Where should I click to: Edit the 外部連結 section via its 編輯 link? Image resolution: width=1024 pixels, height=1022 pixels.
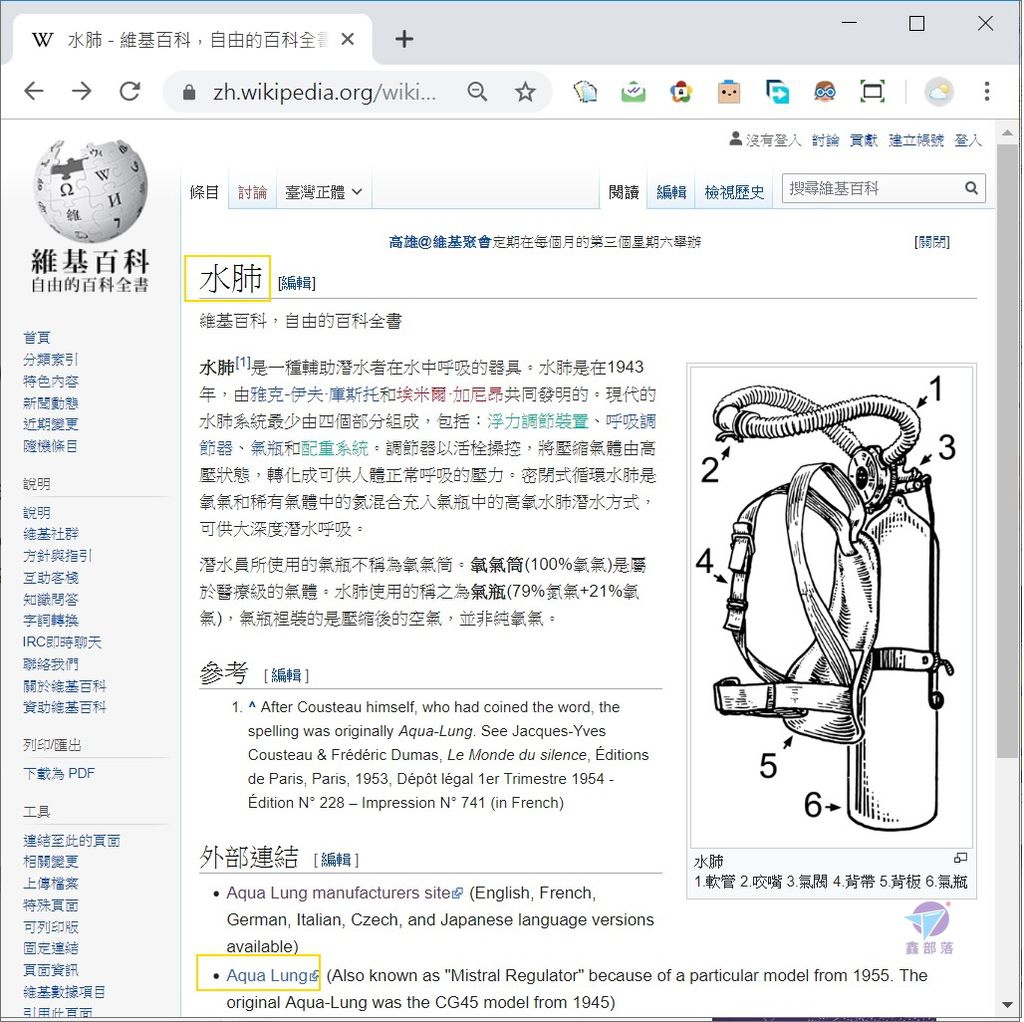click(336, 859)
